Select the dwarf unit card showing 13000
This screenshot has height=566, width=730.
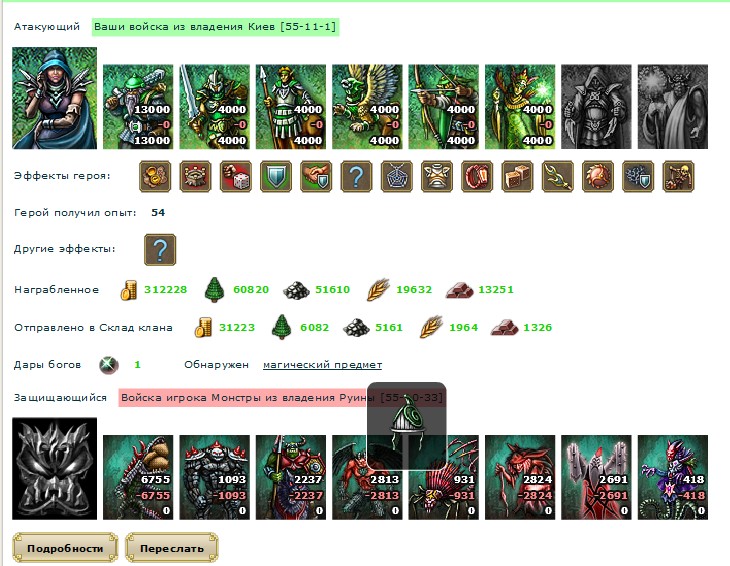point(138,107)
